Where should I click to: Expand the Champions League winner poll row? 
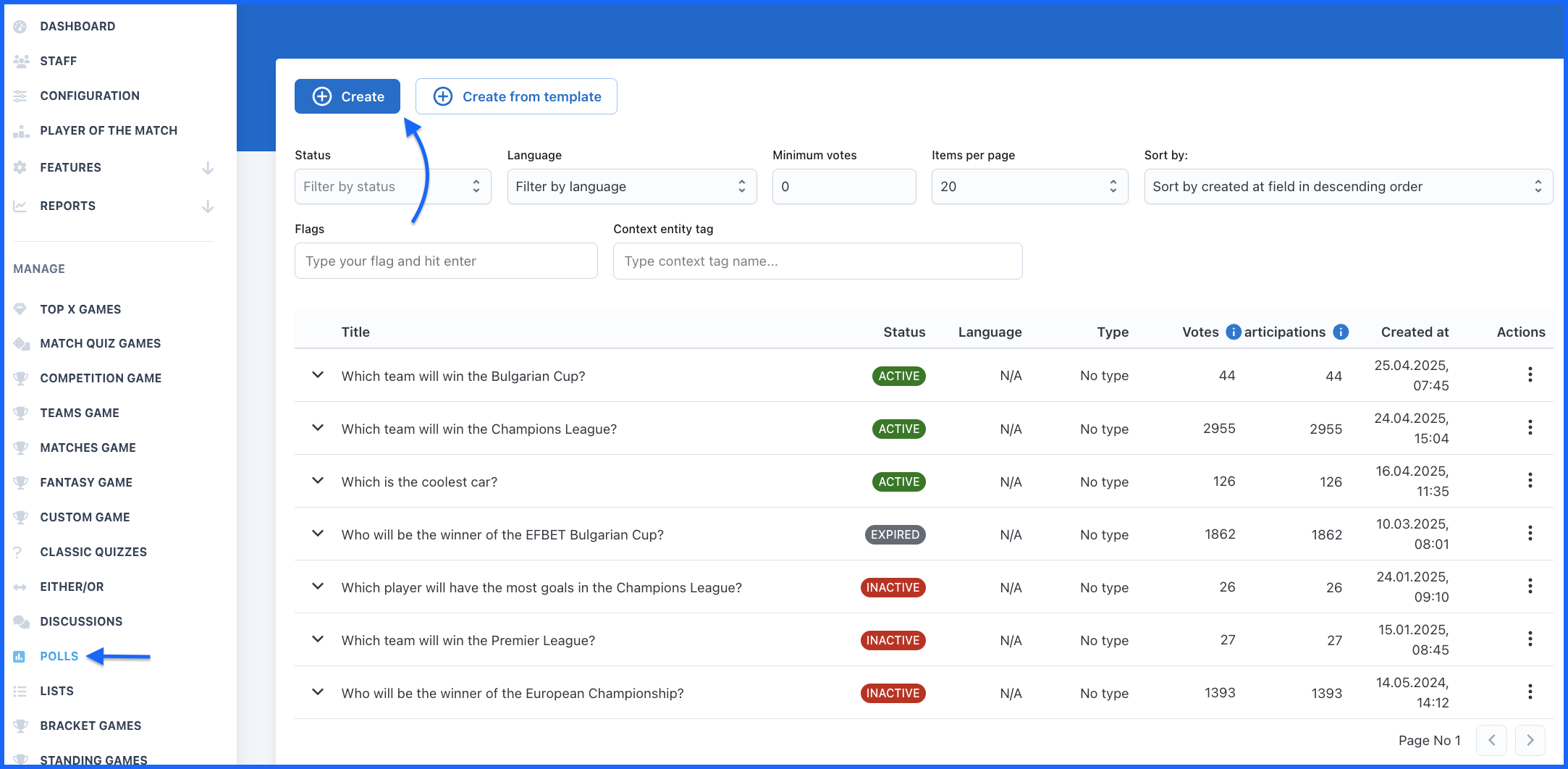click(317, 428)
